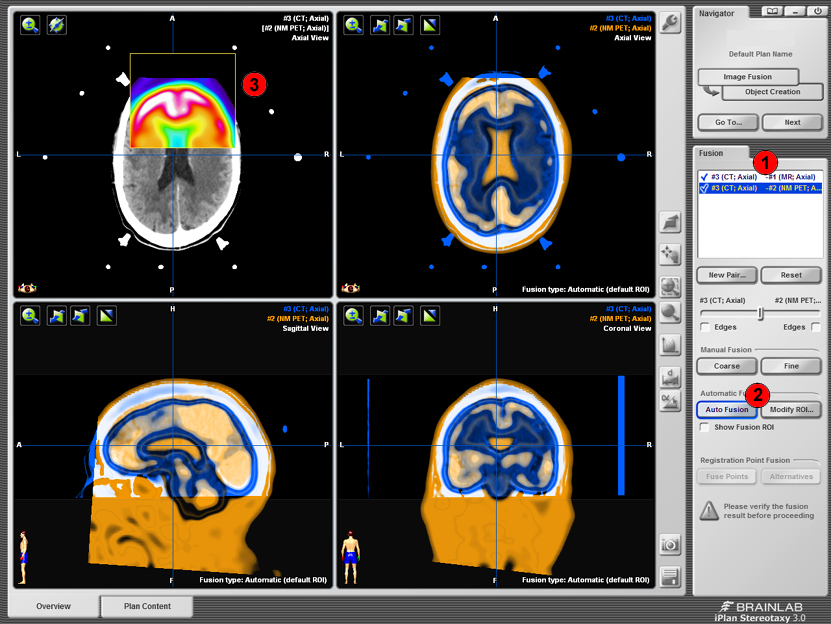Screen dimensions: 831x624
Task: Click the wrench settings icon in the side toolbar
Action: click(670, 24)
